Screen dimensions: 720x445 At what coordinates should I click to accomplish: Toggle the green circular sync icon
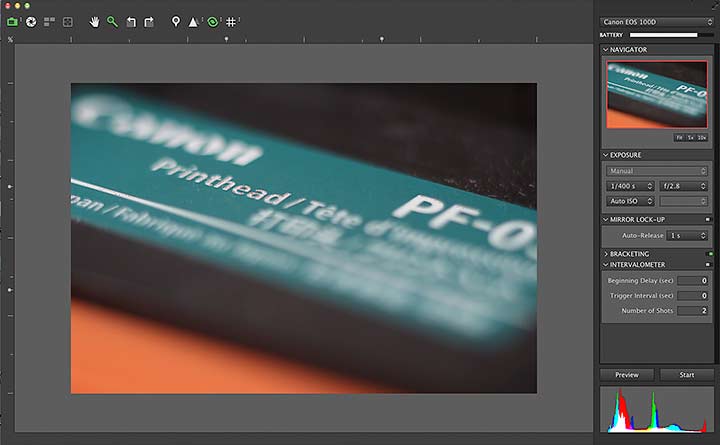[212, 22]
